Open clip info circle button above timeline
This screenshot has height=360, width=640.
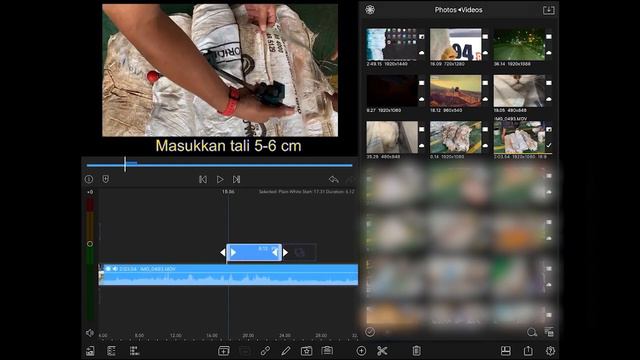point(89,179)
